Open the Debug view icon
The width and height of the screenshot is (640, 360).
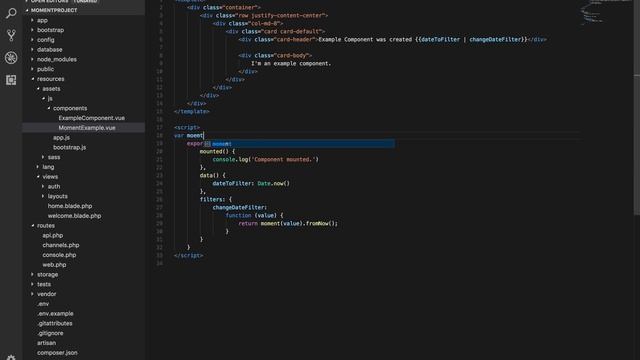point(11,58)
